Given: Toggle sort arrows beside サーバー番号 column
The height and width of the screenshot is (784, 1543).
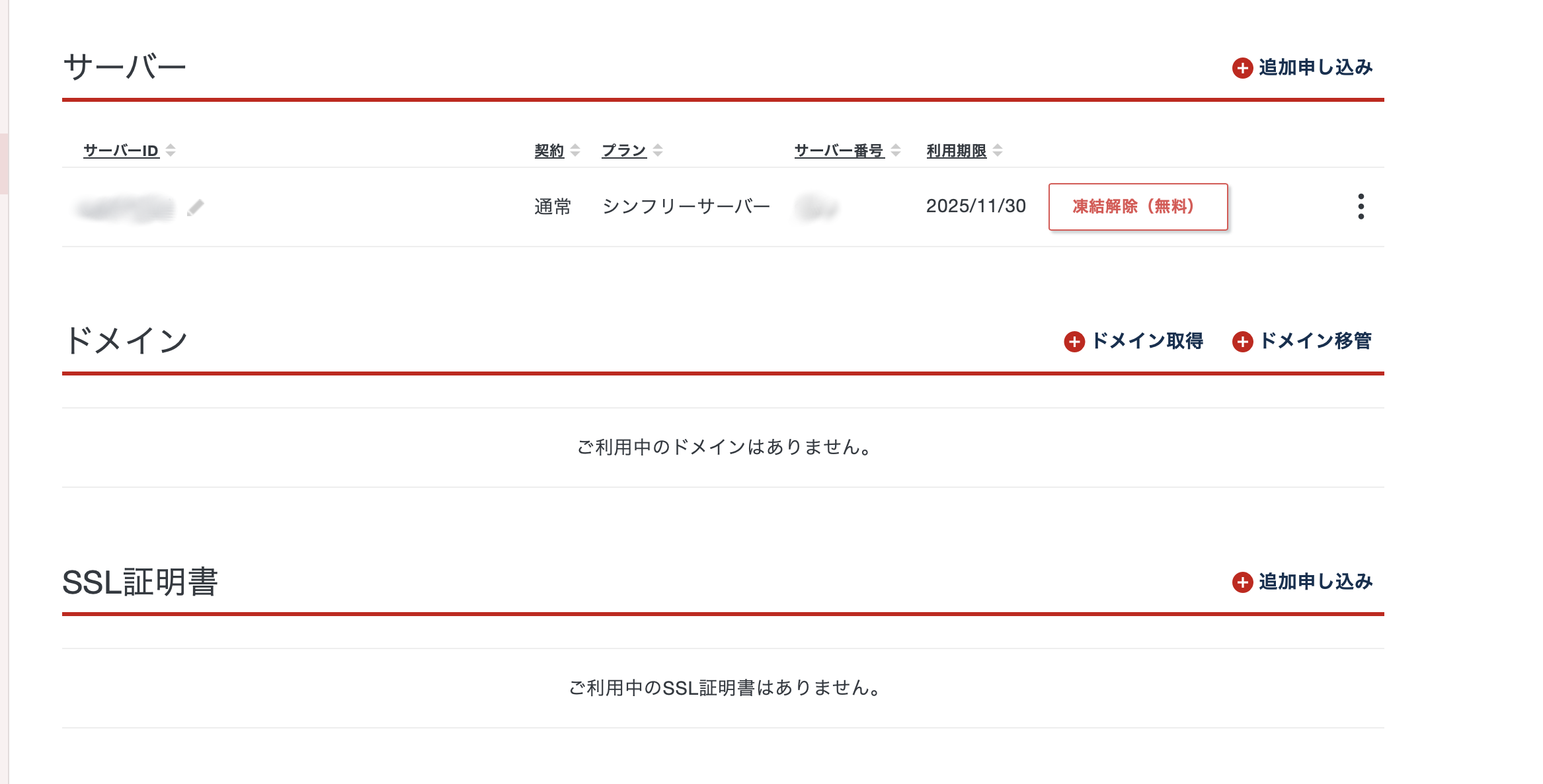Looking at the screenshot, I should (x=896, y=151).
